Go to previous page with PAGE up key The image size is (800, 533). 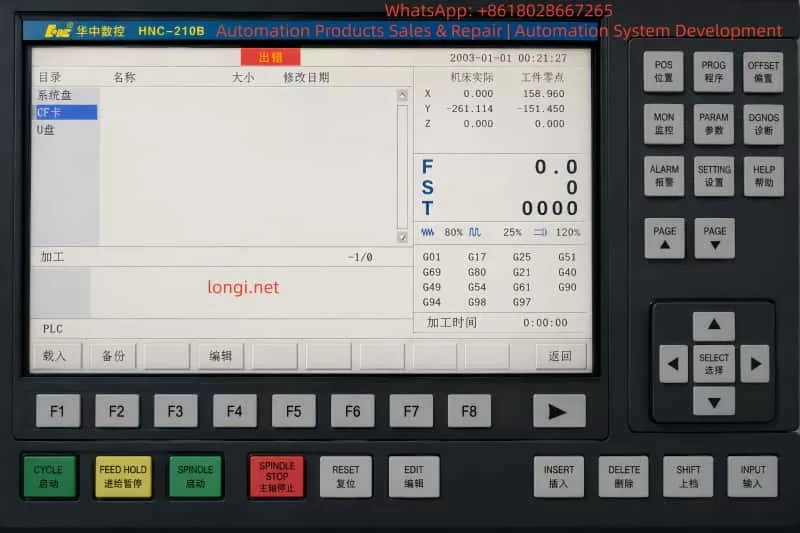pos(664,238)
